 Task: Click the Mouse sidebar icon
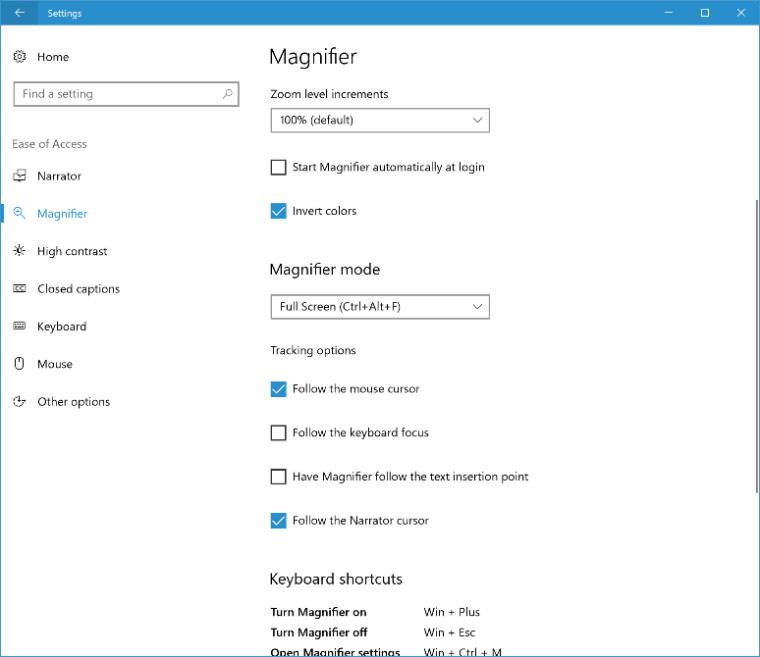click(x=19, y=364)
